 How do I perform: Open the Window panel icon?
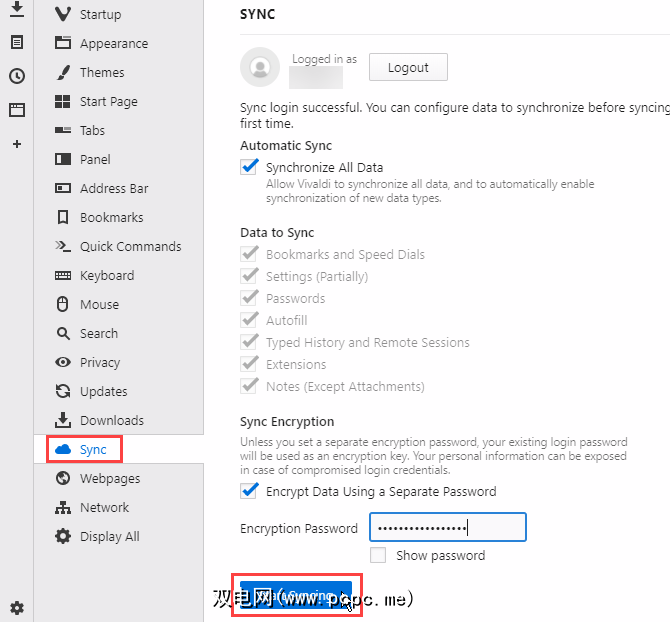(x=17, y=110)
